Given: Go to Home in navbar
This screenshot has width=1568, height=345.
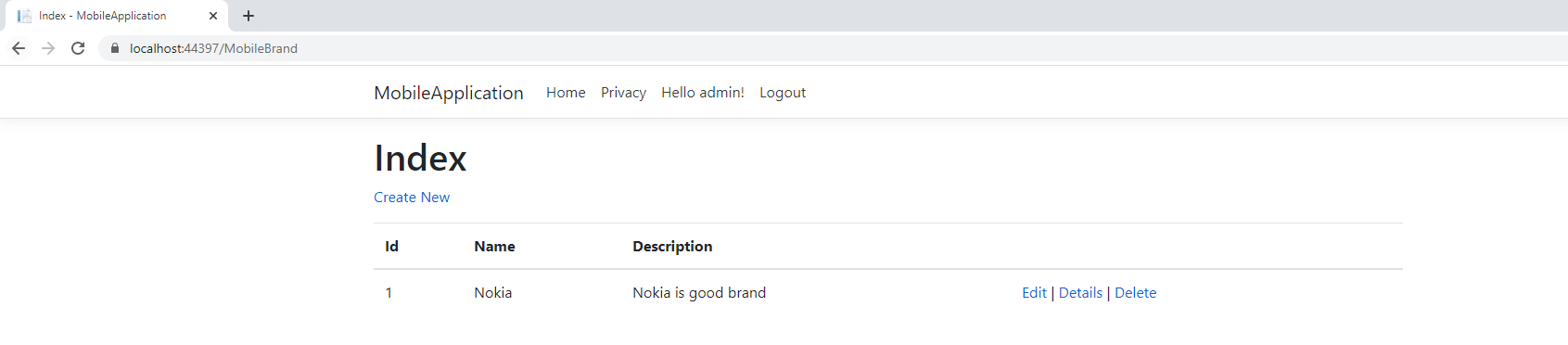Looking at the screenshot, I should pyautogui.click(x=566, y=93).
